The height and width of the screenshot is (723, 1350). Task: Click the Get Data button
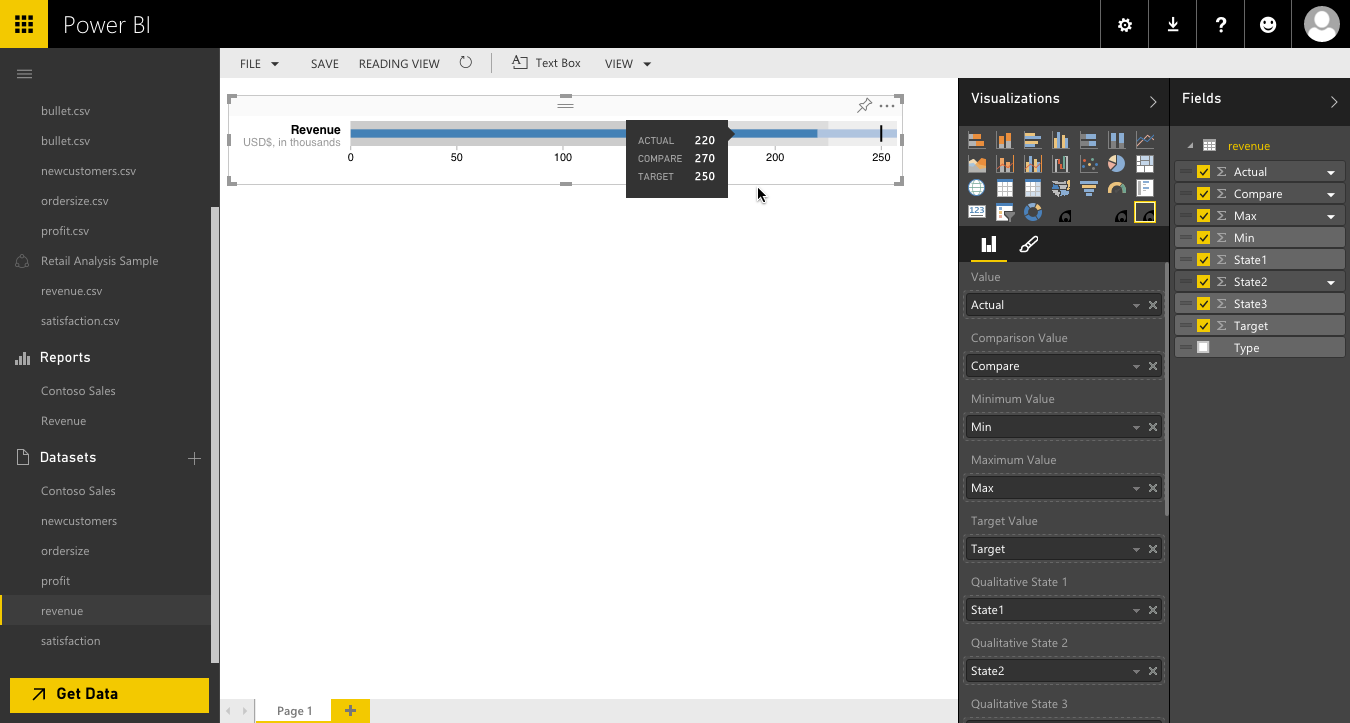108,694
